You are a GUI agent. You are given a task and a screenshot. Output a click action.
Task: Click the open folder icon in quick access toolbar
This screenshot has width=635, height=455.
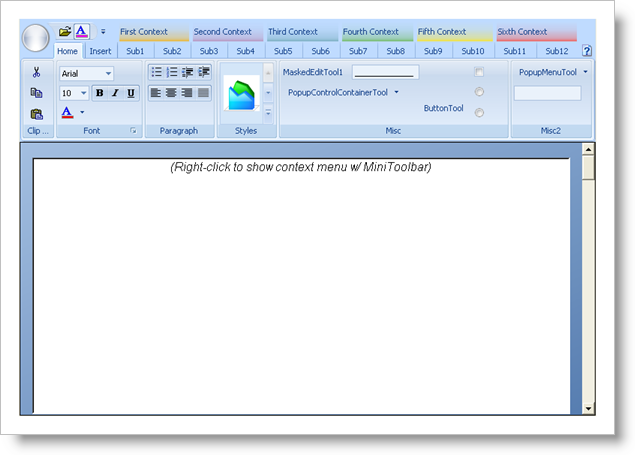(x=65, y=31)
